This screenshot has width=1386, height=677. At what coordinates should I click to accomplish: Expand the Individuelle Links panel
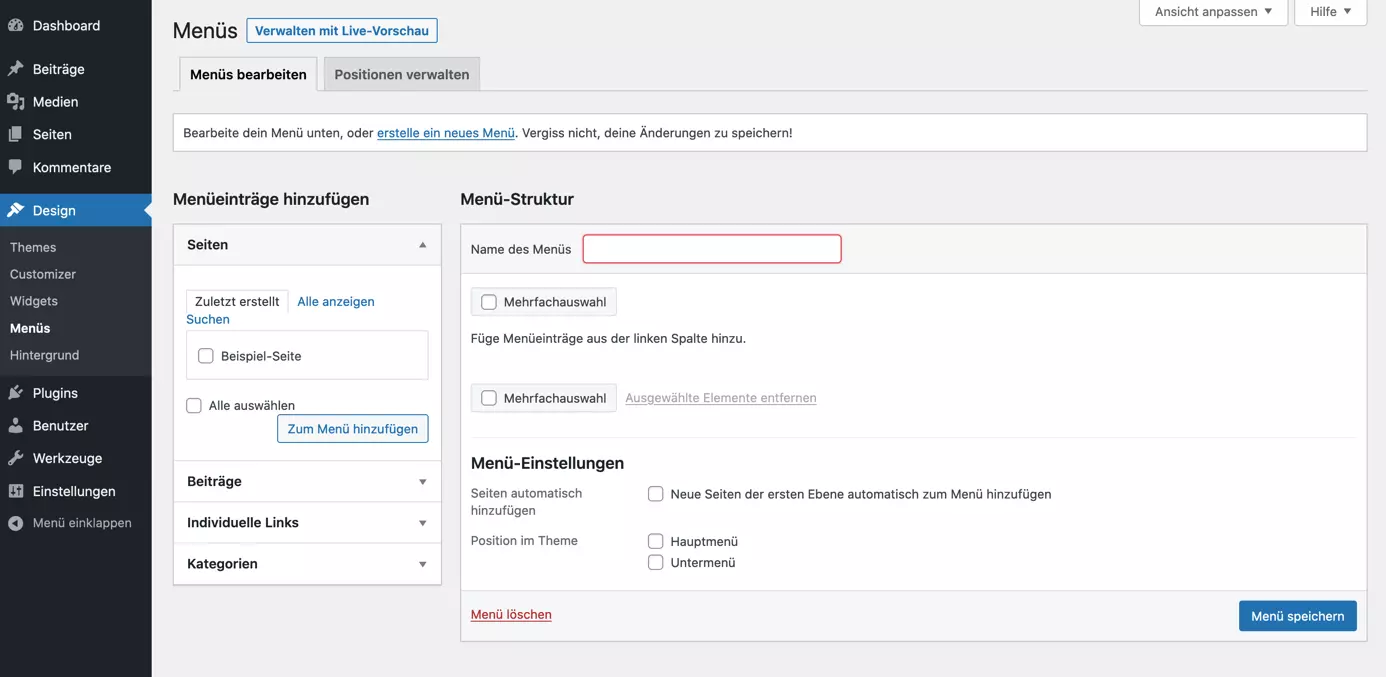(307, 523)
